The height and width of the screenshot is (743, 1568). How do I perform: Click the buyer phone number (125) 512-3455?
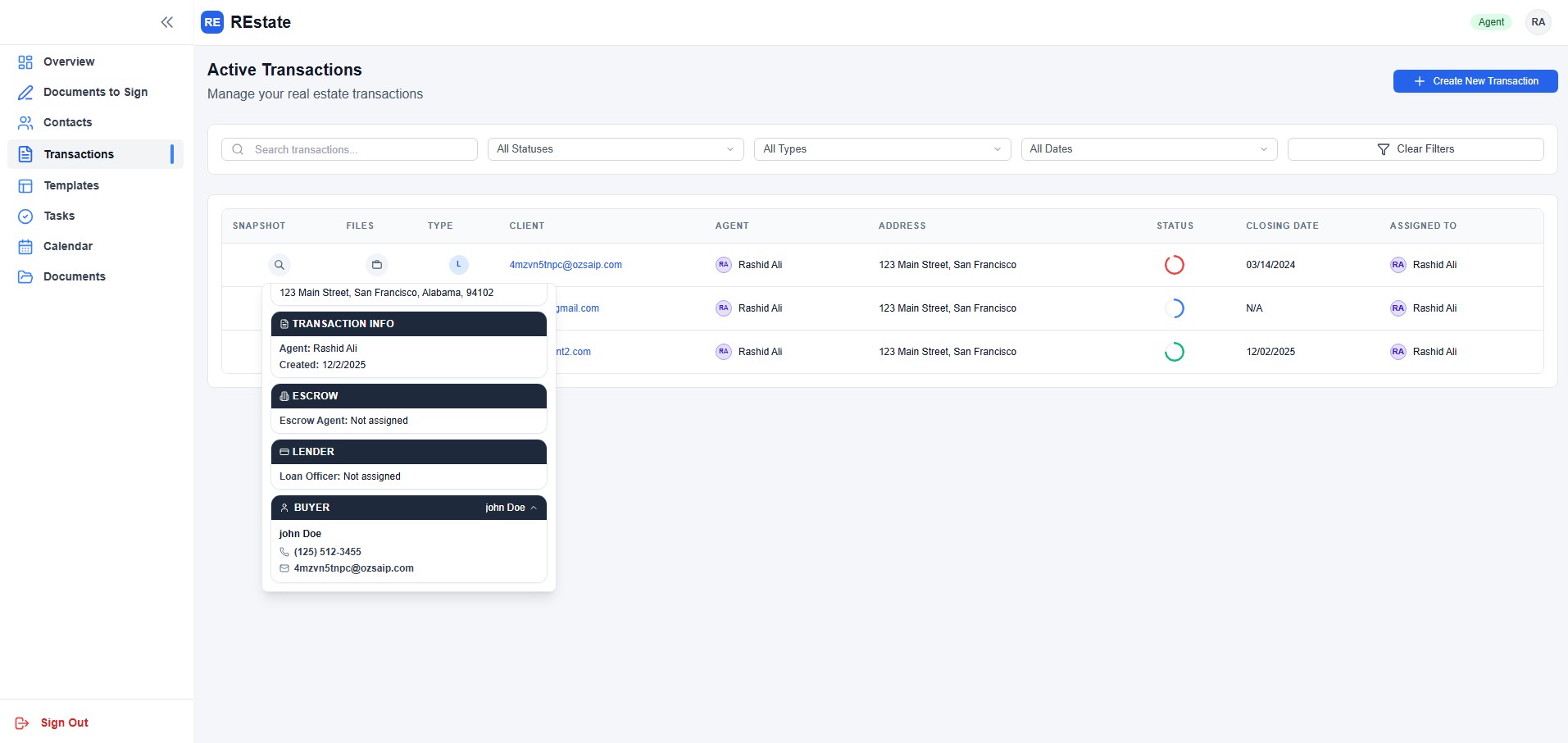click(x=327, y=552)
